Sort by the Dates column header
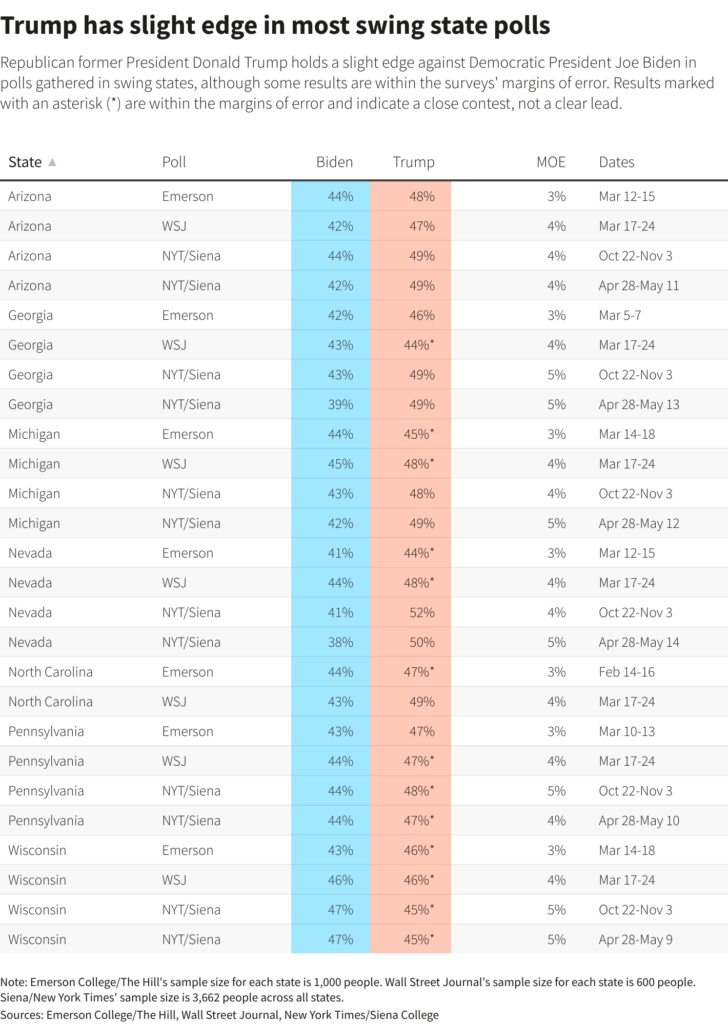Image resolution: width=728 pixels, height=1024 pixels. tap(616, 162)
